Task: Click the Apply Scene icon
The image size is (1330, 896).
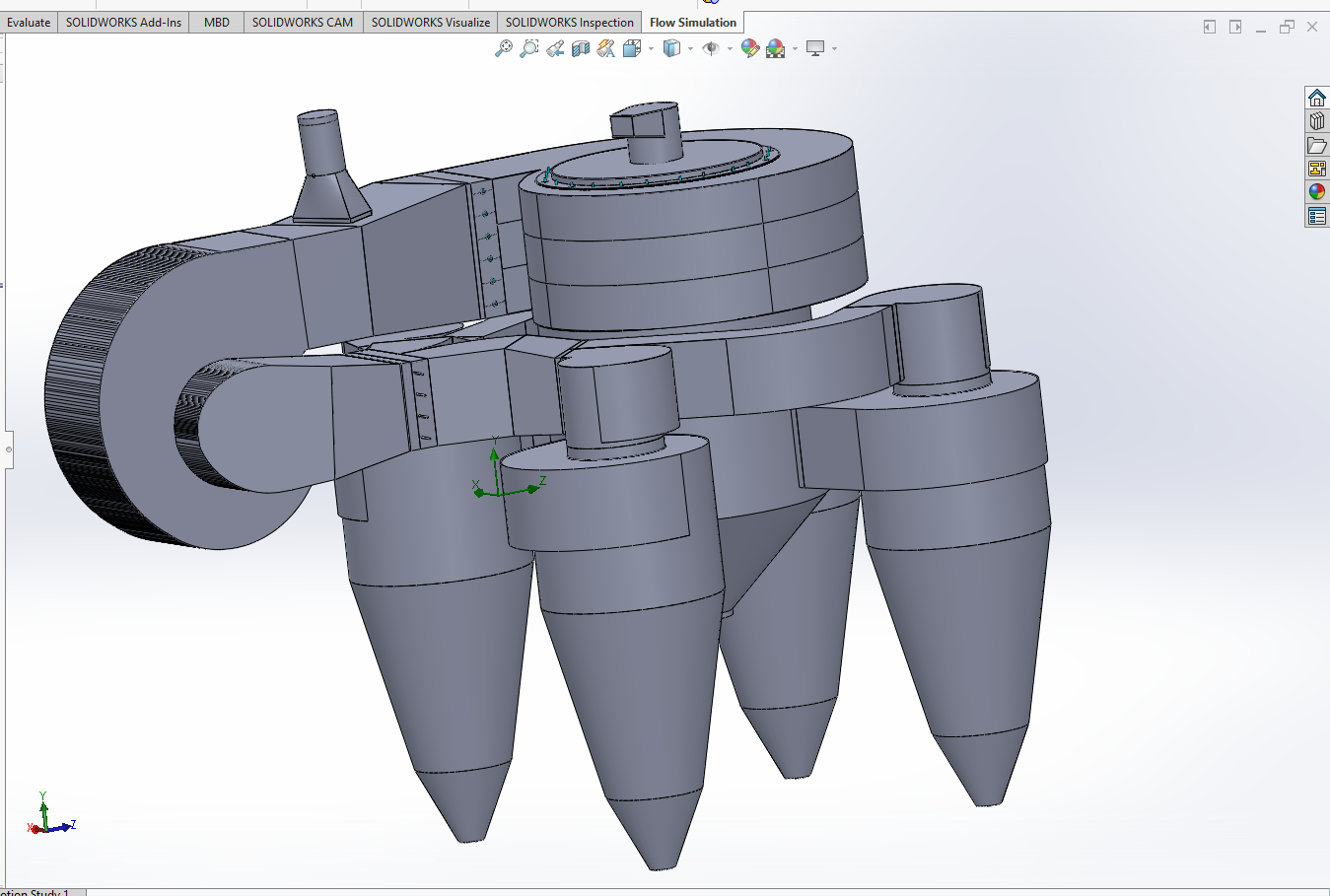Action: (x=775, y=48)
